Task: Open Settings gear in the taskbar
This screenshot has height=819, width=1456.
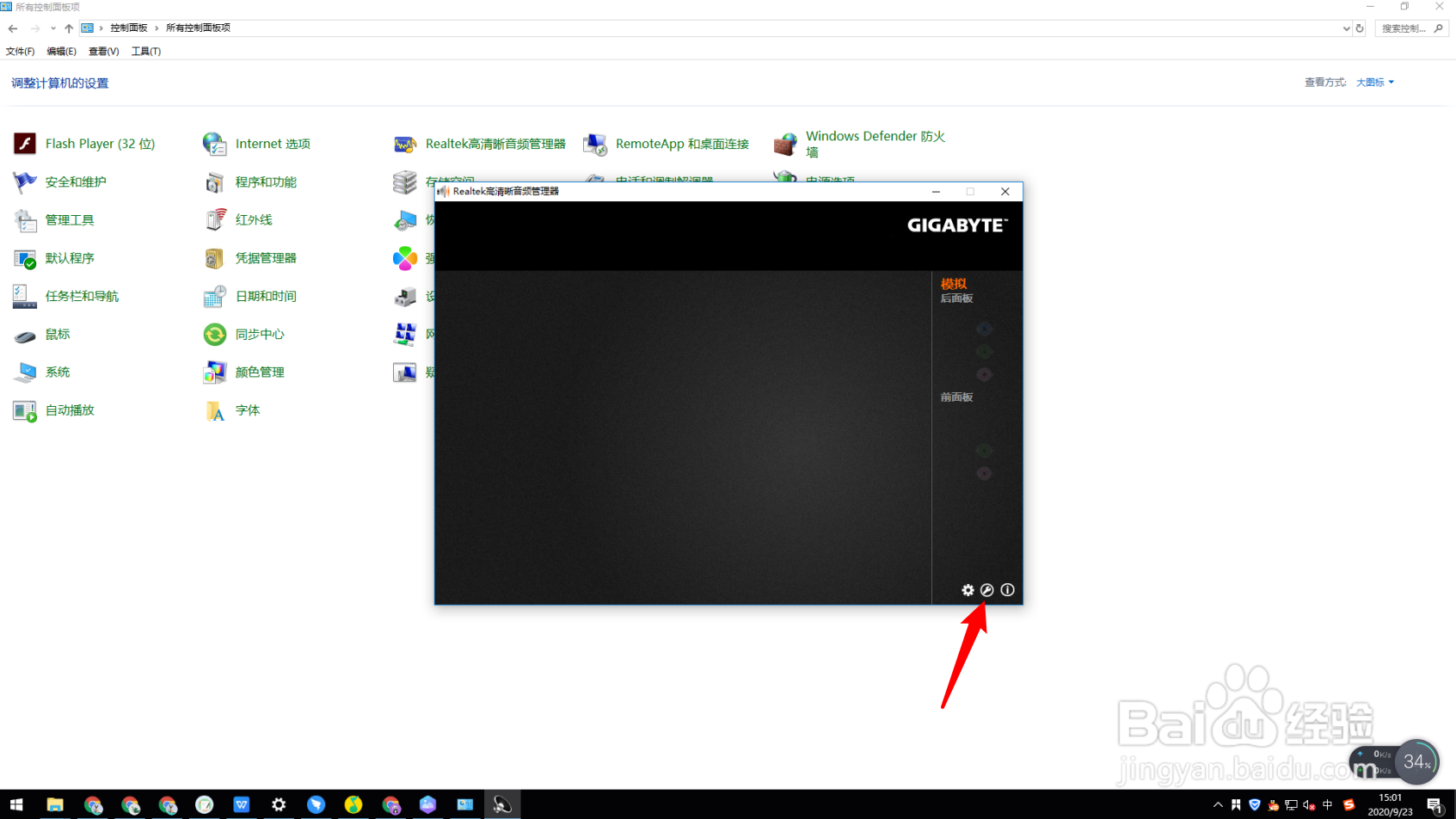Action: coord(279,804)
